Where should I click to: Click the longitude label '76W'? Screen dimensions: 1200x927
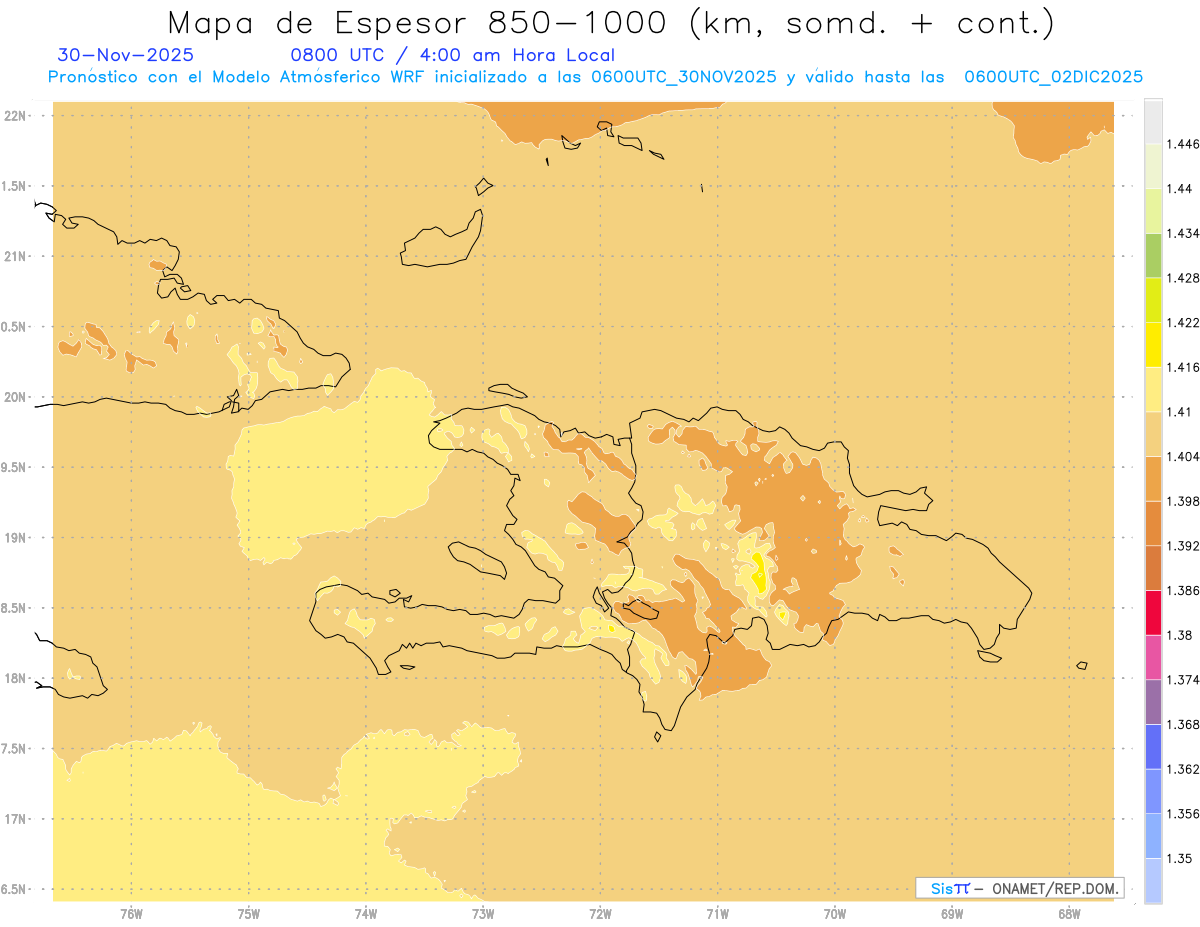click(131, 913)
